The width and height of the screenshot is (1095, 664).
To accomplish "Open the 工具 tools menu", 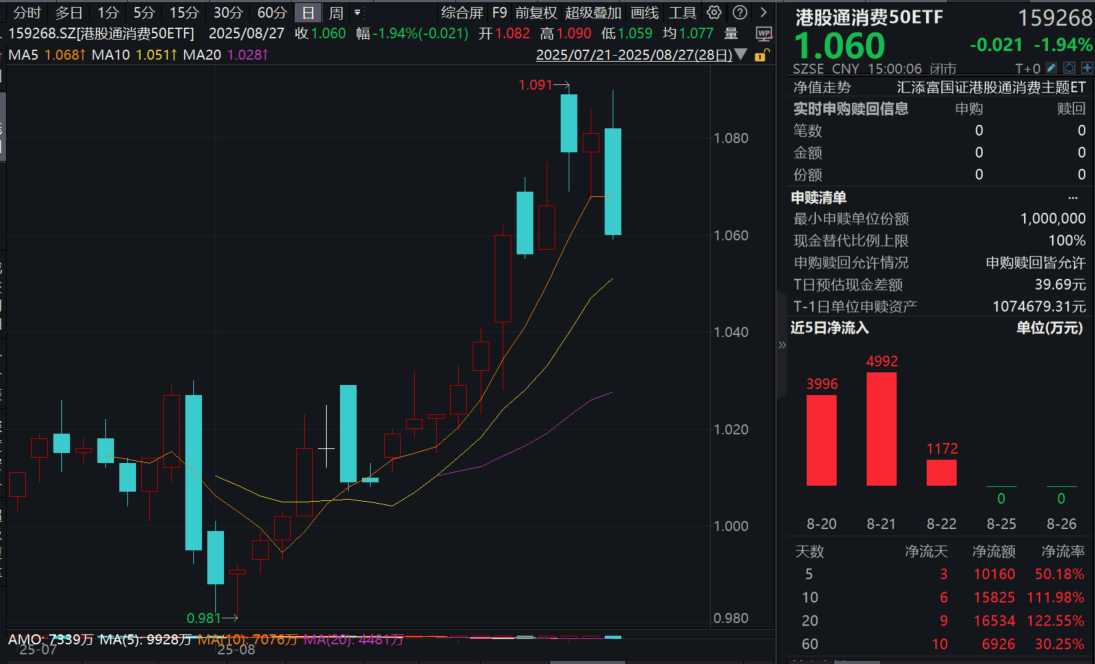I will click(681, 13).
